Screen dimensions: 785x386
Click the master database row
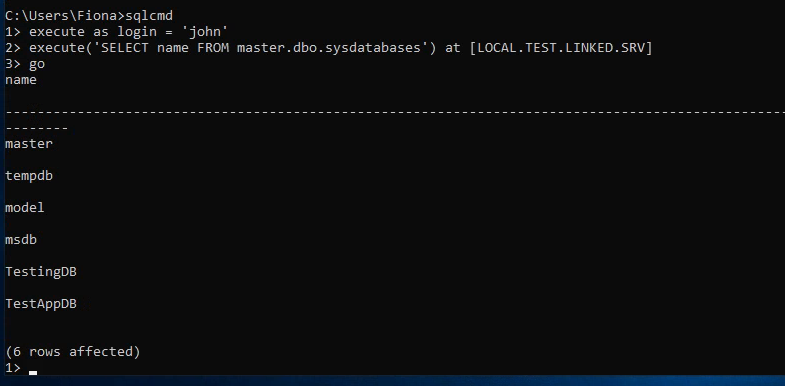click(x=29, y=144)
